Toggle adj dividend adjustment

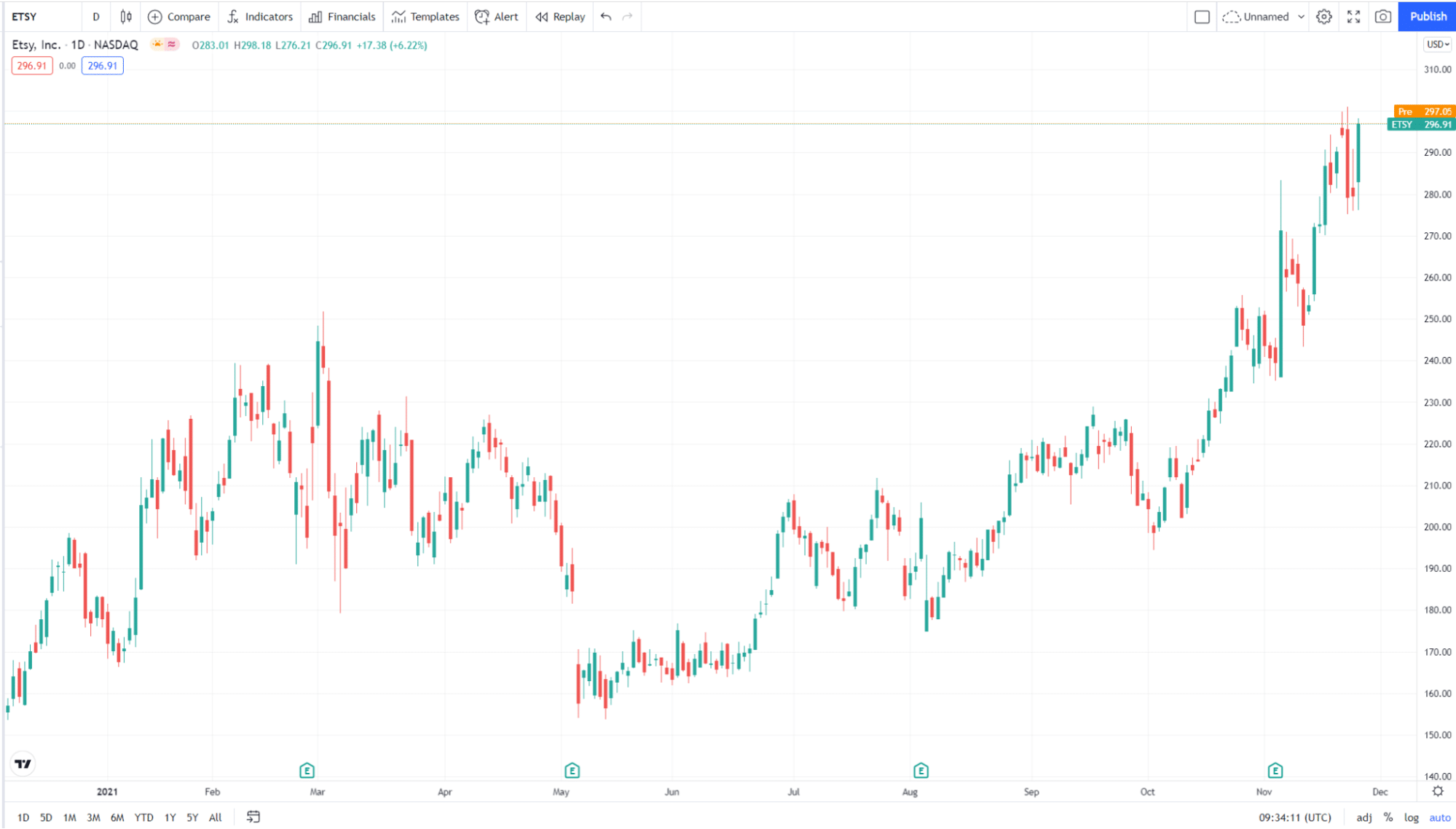click(1363, 817)
